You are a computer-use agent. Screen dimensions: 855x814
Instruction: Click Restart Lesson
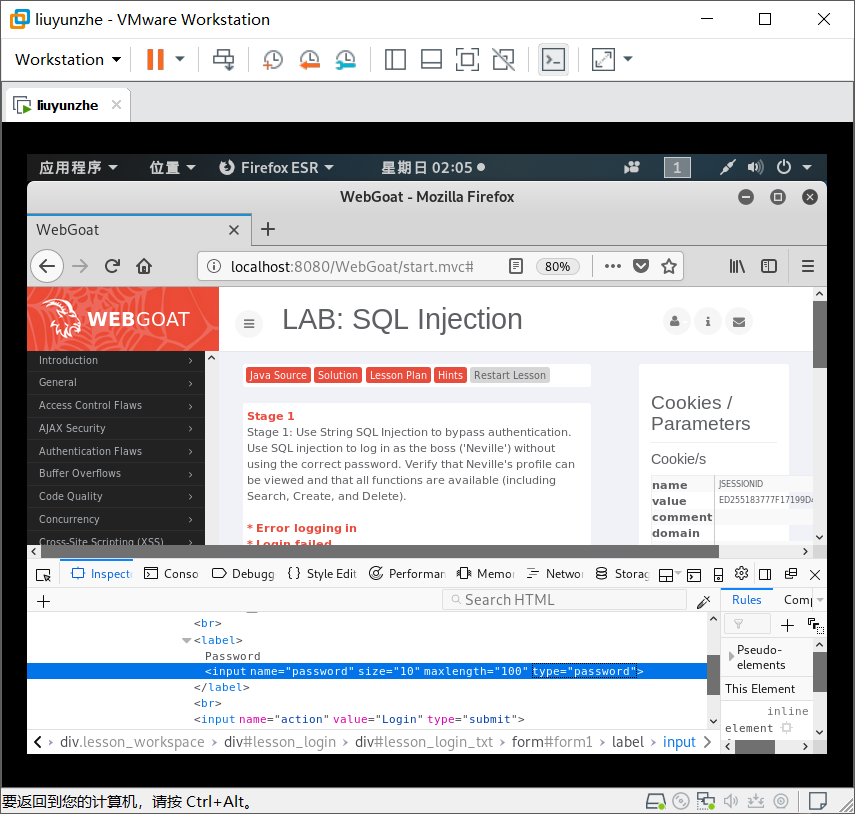click(x=510, y=375)
